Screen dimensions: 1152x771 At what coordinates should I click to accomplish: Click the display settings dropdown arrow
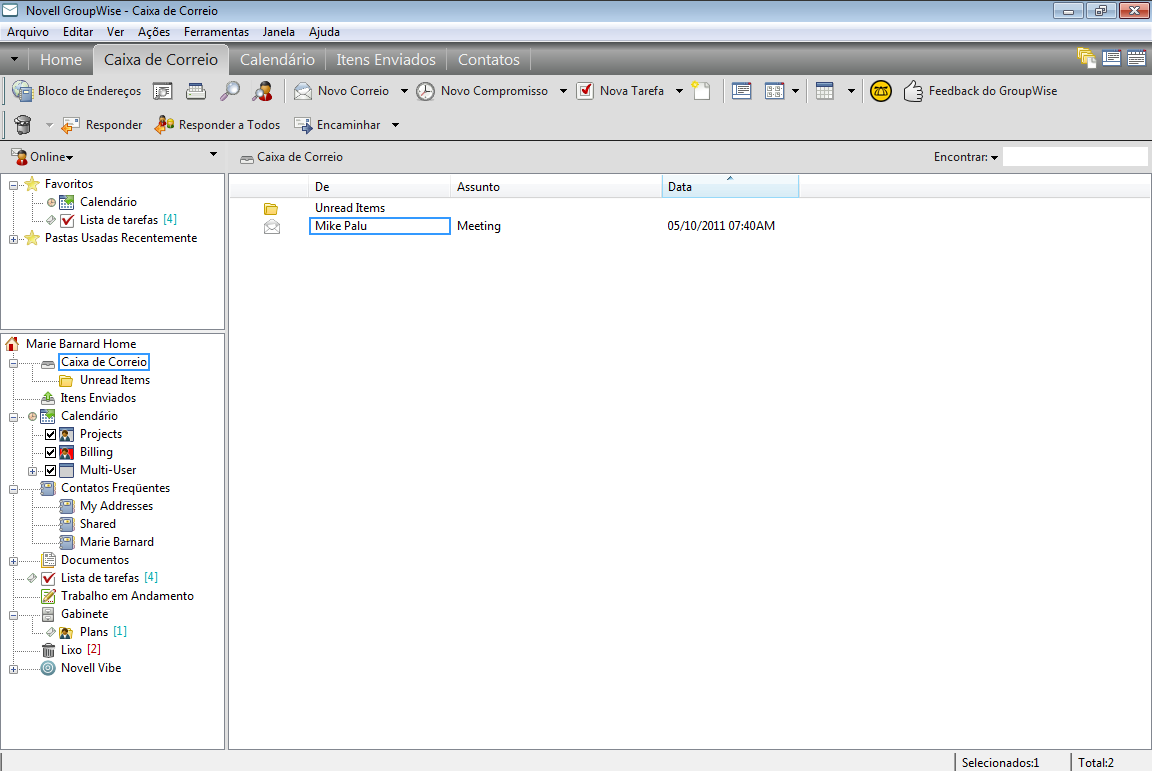795,91
